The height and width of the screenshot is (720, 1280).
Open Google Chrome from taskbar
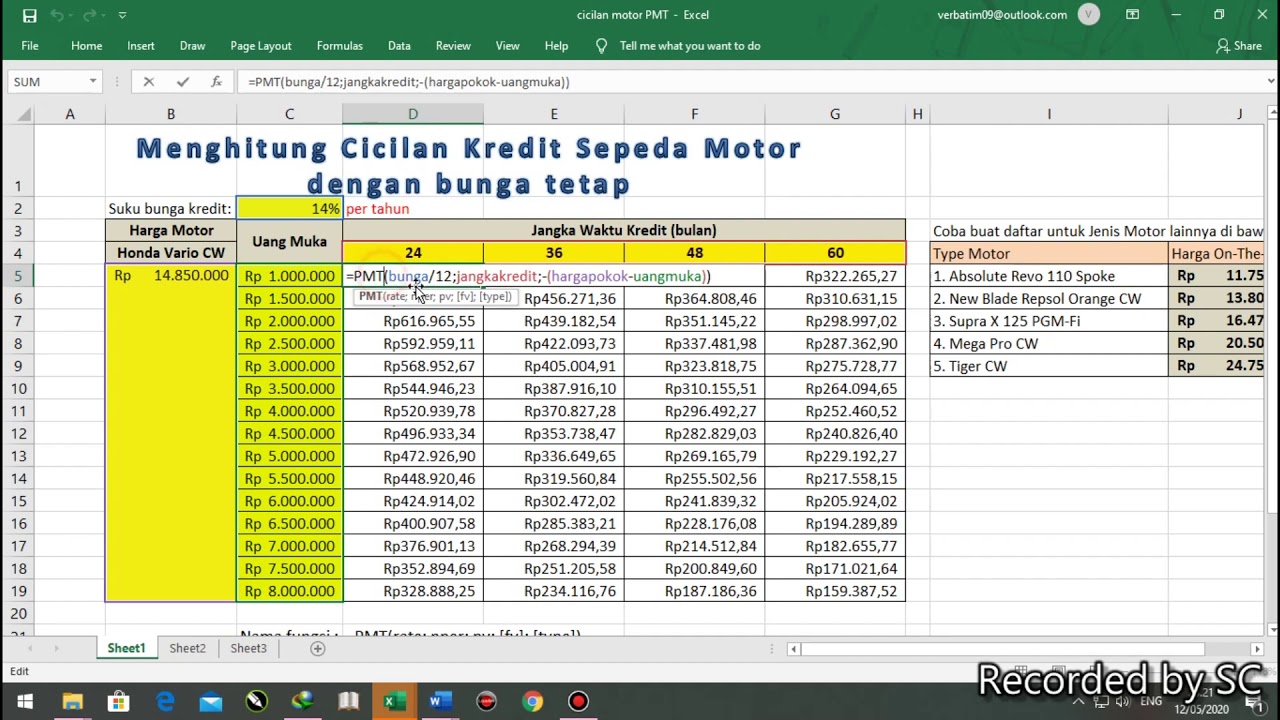(x=532, y=701)
